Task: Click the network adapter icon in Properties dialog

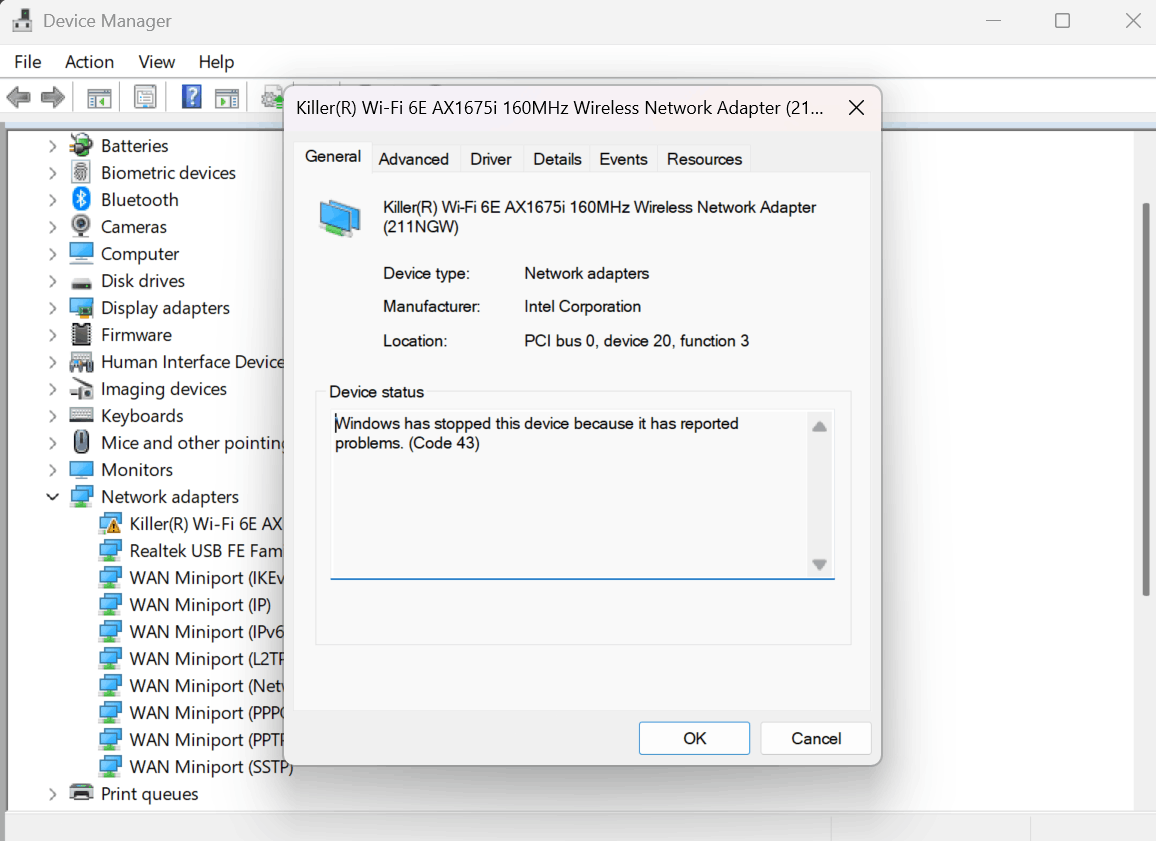Action: tap(340, 218)
